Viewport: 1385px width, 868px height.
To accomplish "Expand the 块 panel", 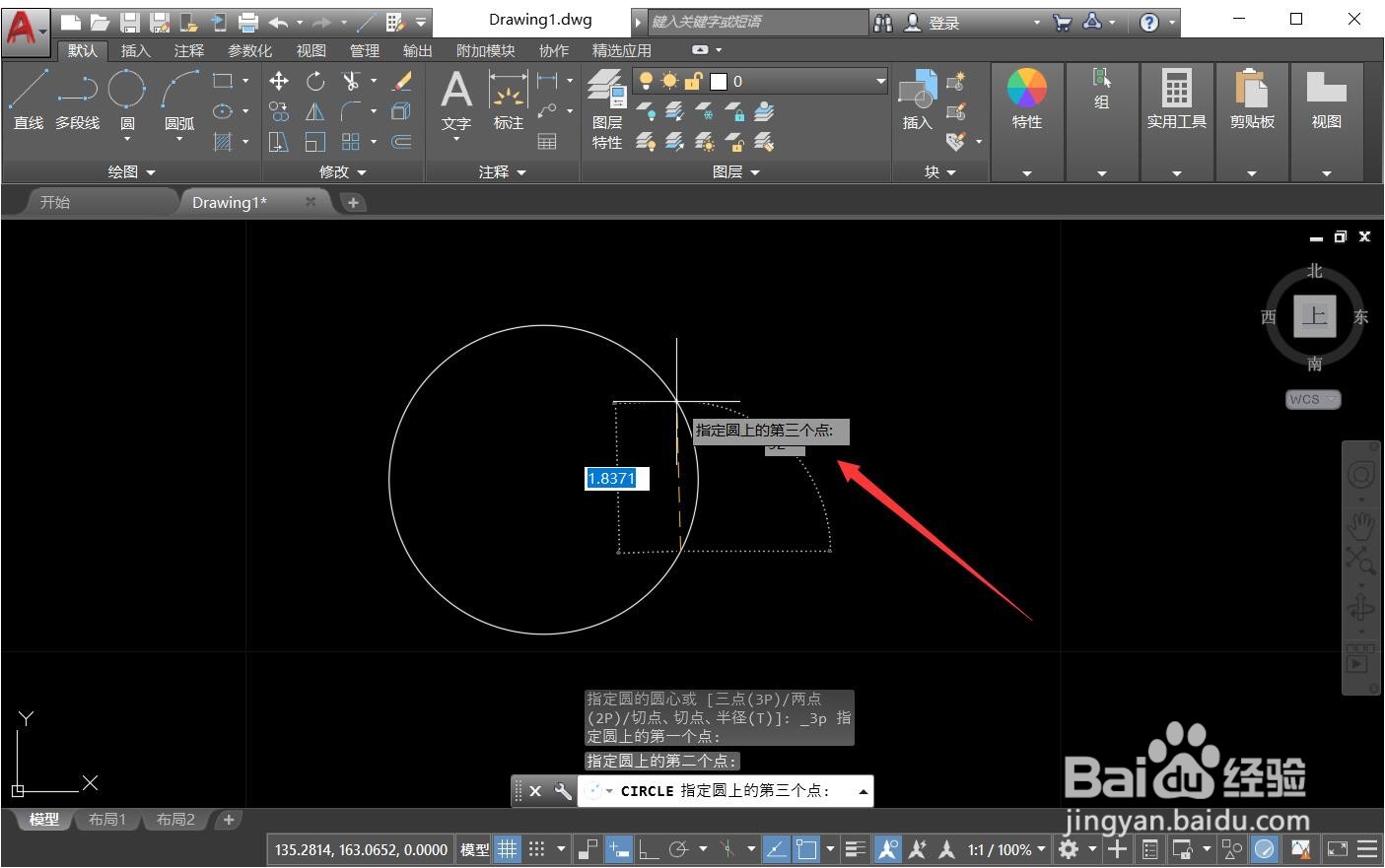I will pos(940,171).
